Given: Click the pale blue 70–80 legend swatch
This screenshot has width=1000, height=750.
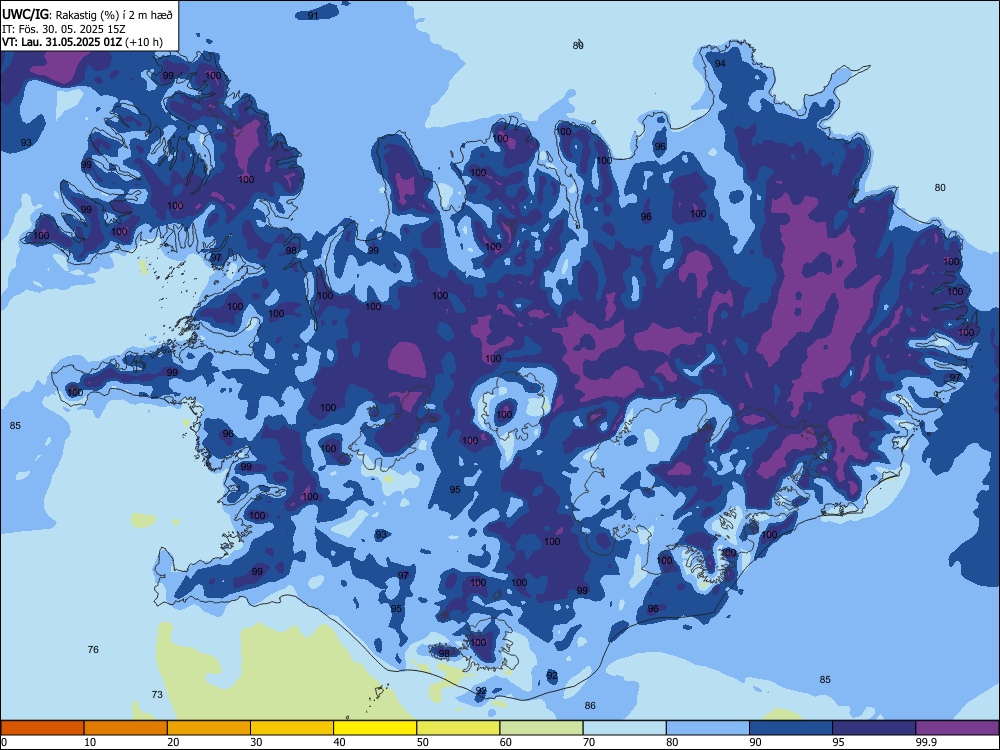Looking at the screenshot, I should click(624, 728).
